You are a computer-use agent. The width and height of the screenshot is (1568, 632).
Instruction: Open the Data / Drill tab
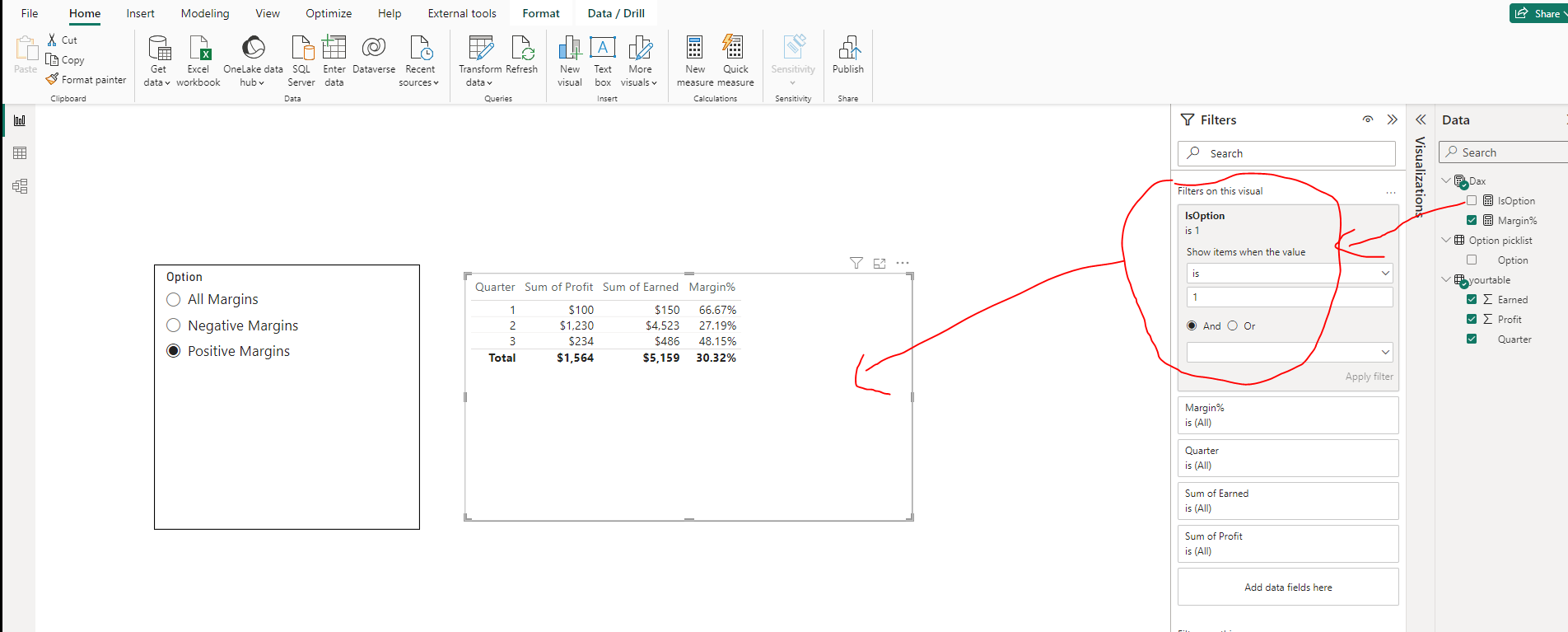click(x=616, y=13)
